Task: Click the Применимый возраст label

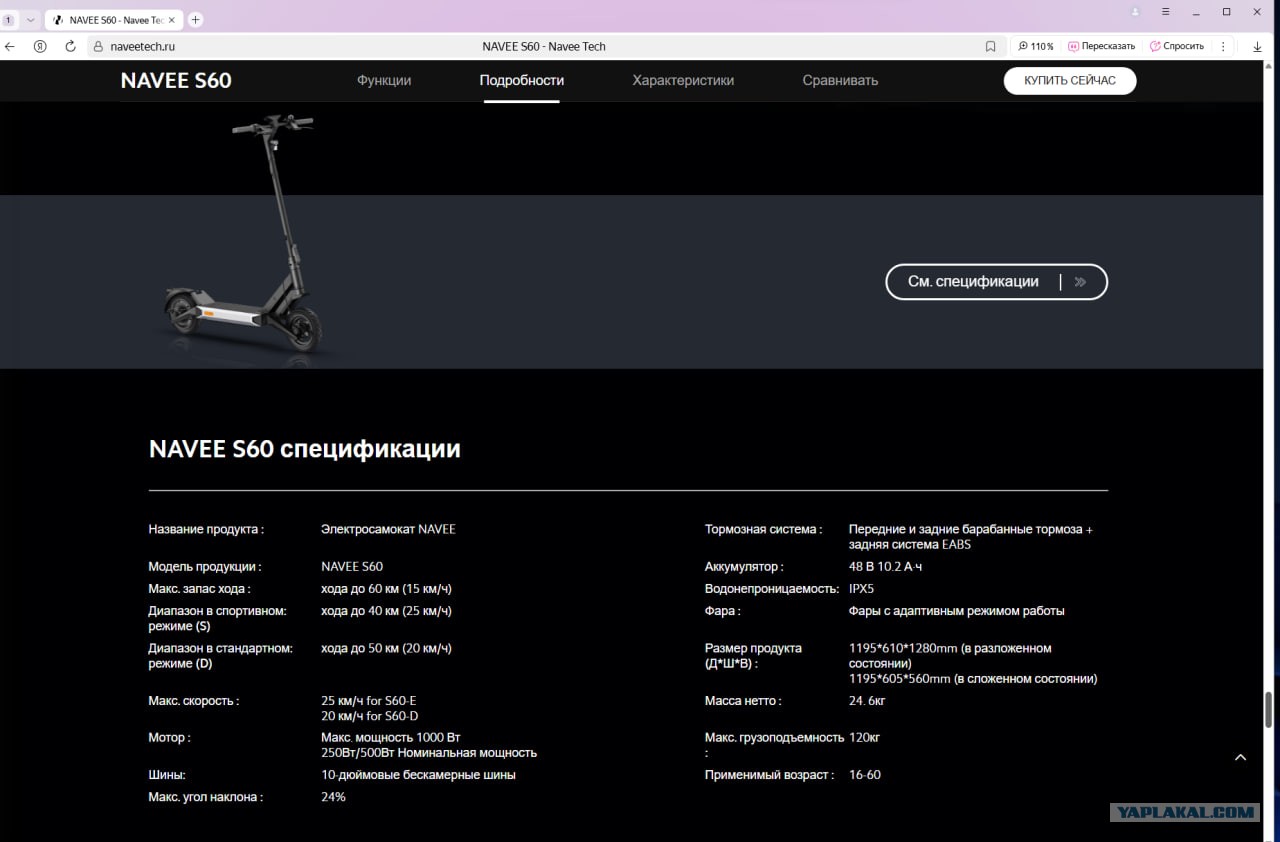Action: pos(769,775)
